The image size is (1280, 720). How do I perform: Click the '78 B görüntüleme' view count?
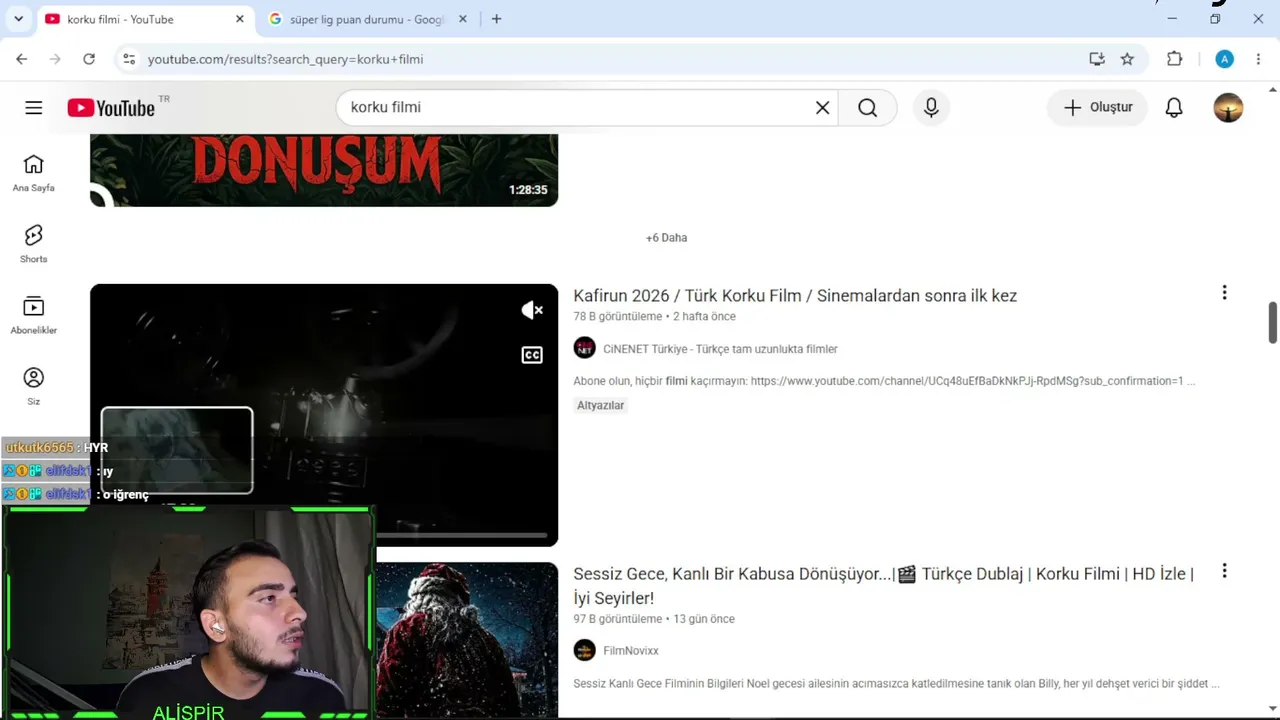point(618,317)
